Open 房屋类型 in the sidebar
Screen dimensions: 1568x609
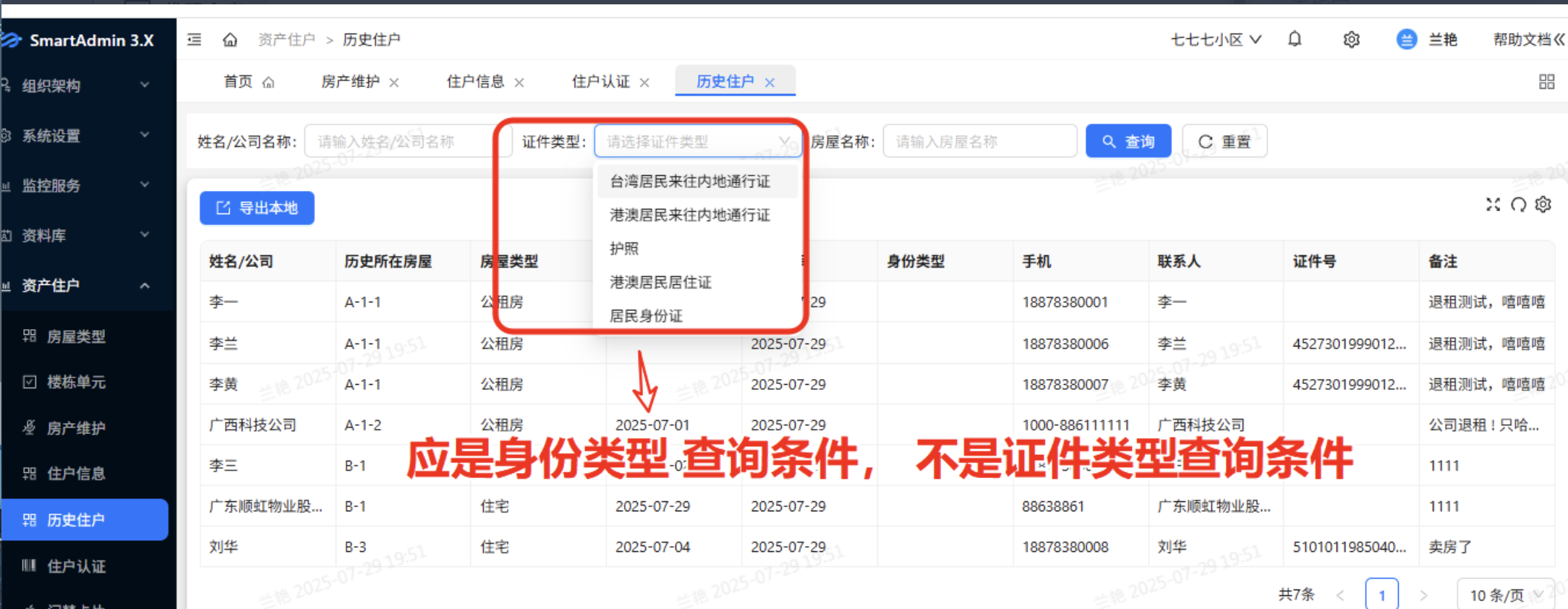pyautogui.click(x=76, y=336)
